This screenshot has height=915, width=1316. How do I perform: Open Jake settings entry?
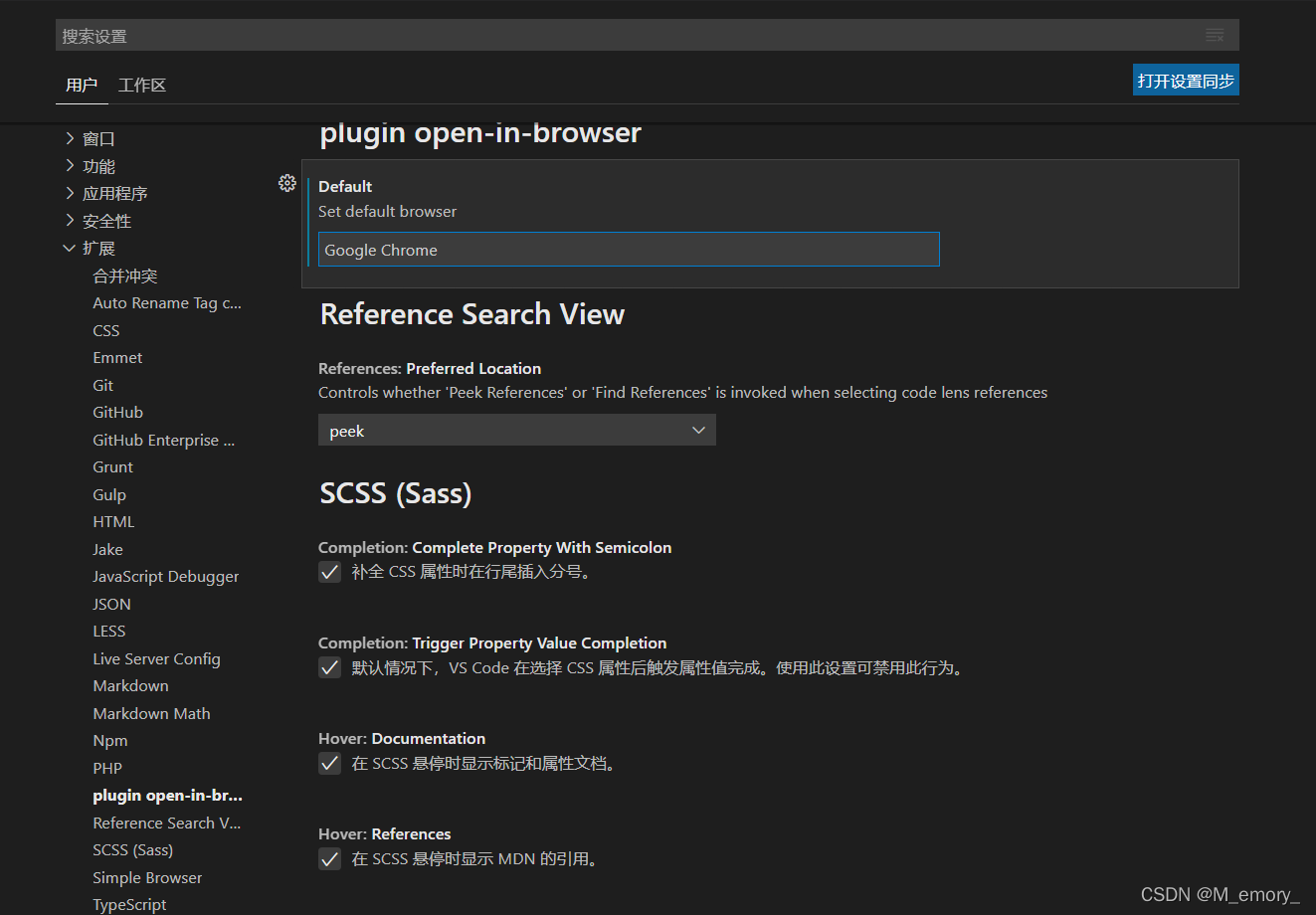click(107, 549)
